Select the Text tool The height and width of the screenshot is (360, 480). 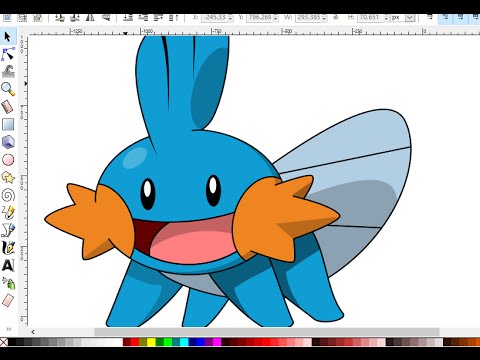[8, 266]
